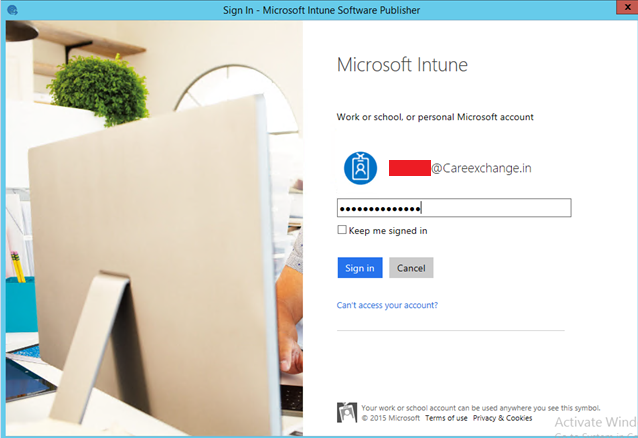Select the work account badge icon
The image size is (638, 438).
(360, 168)
